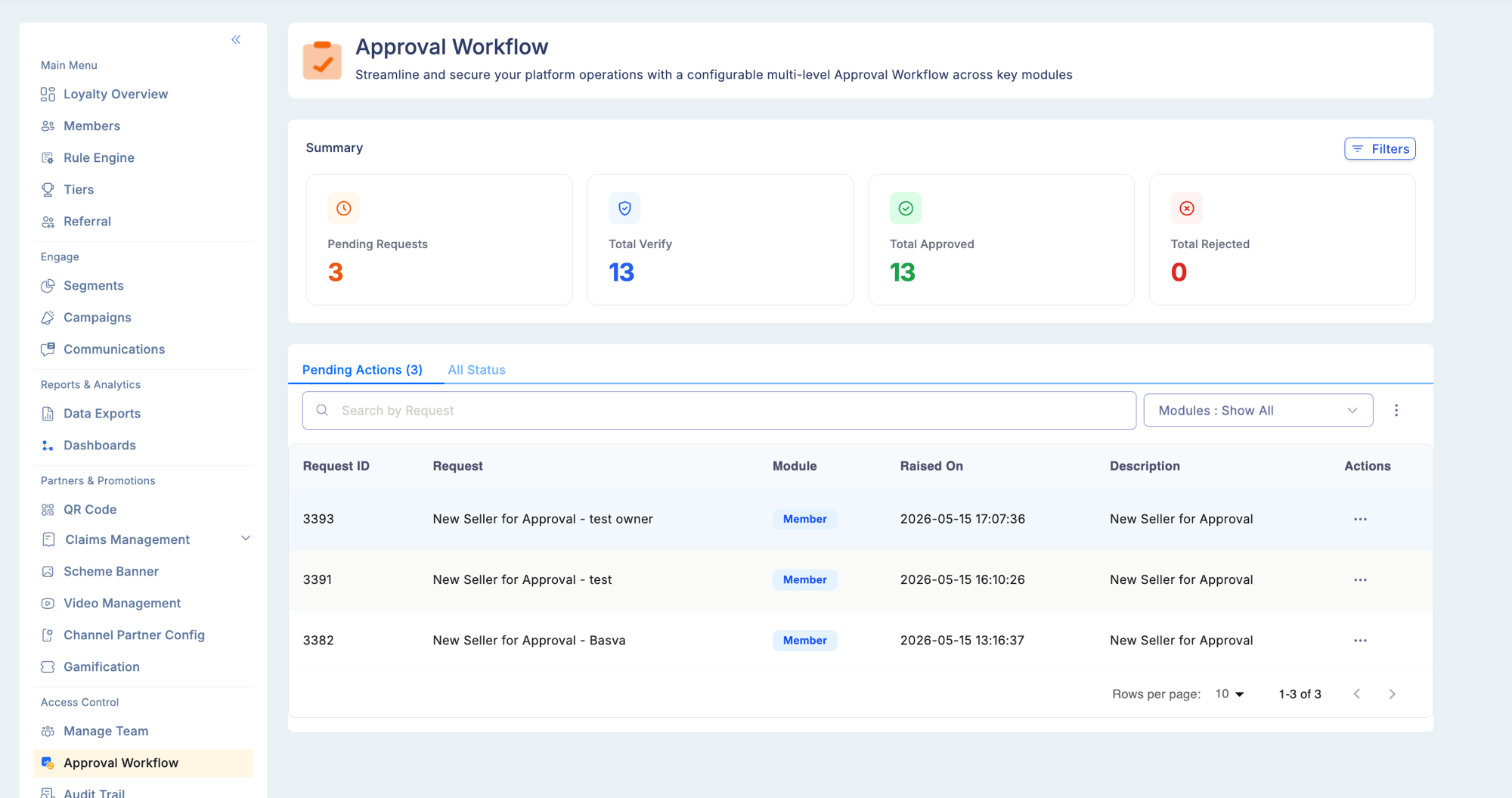Click Member badge for request 3391
Viewport: 1512px width, 798px height.
click(x=804, y=579)
